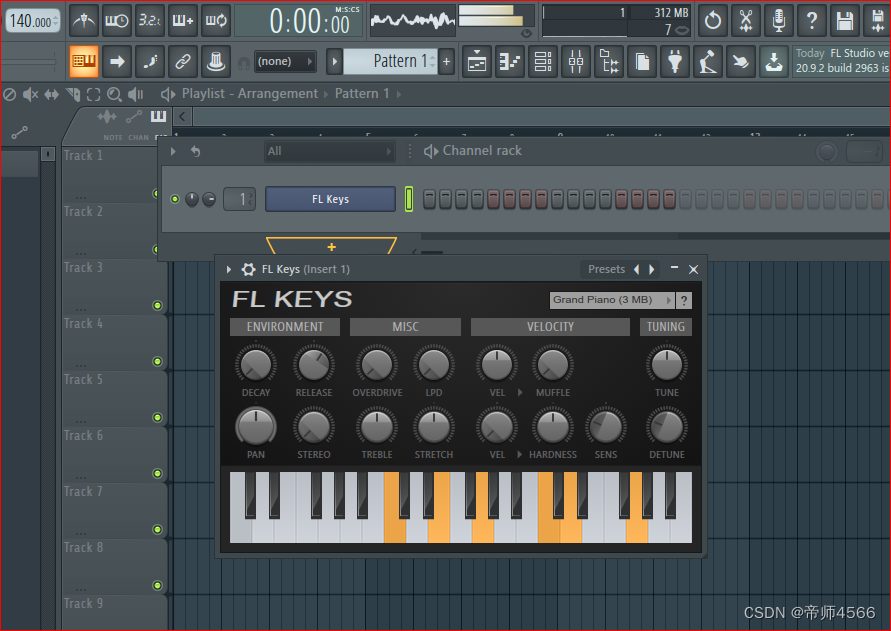Click the download content library icon

pyautogui.click(x=773, y=61)
